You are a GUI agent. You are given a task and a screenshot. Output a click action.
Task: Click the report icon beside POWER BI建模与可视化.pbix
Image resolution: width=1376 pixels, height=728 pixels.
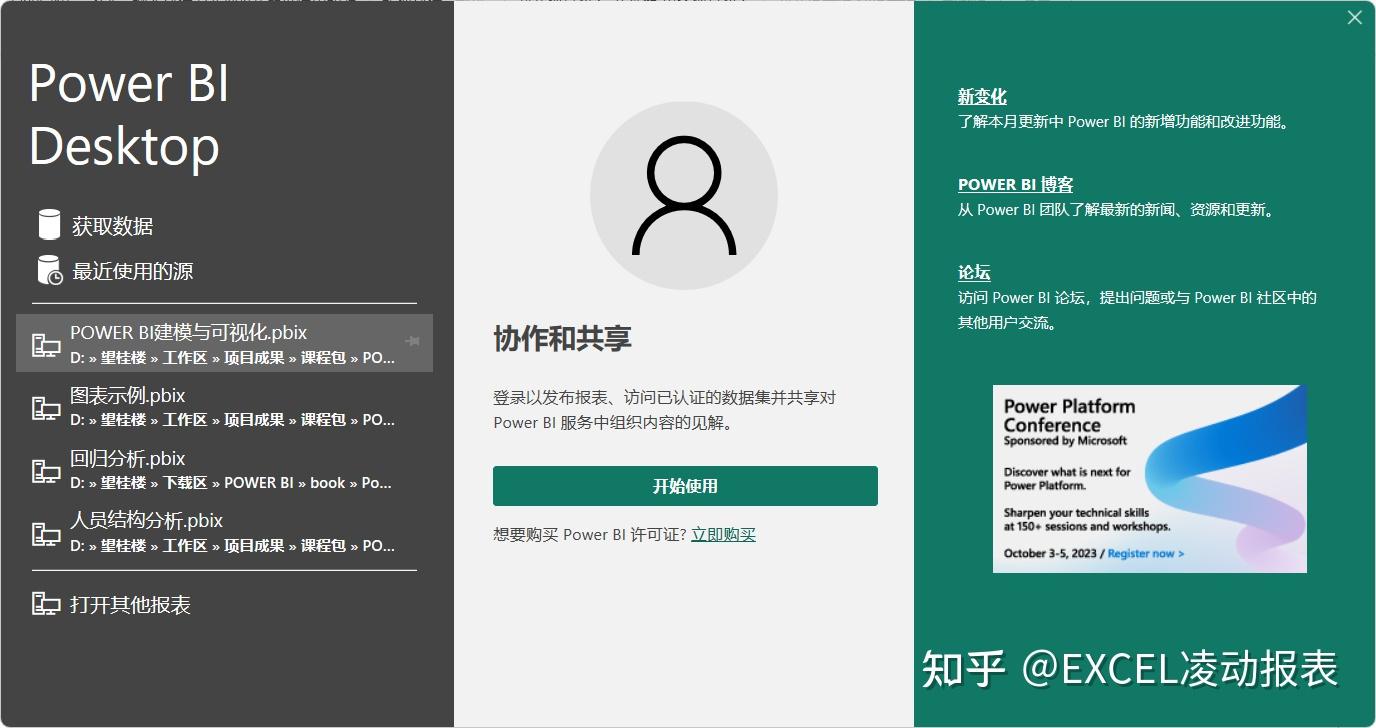(x=46, y=345)
